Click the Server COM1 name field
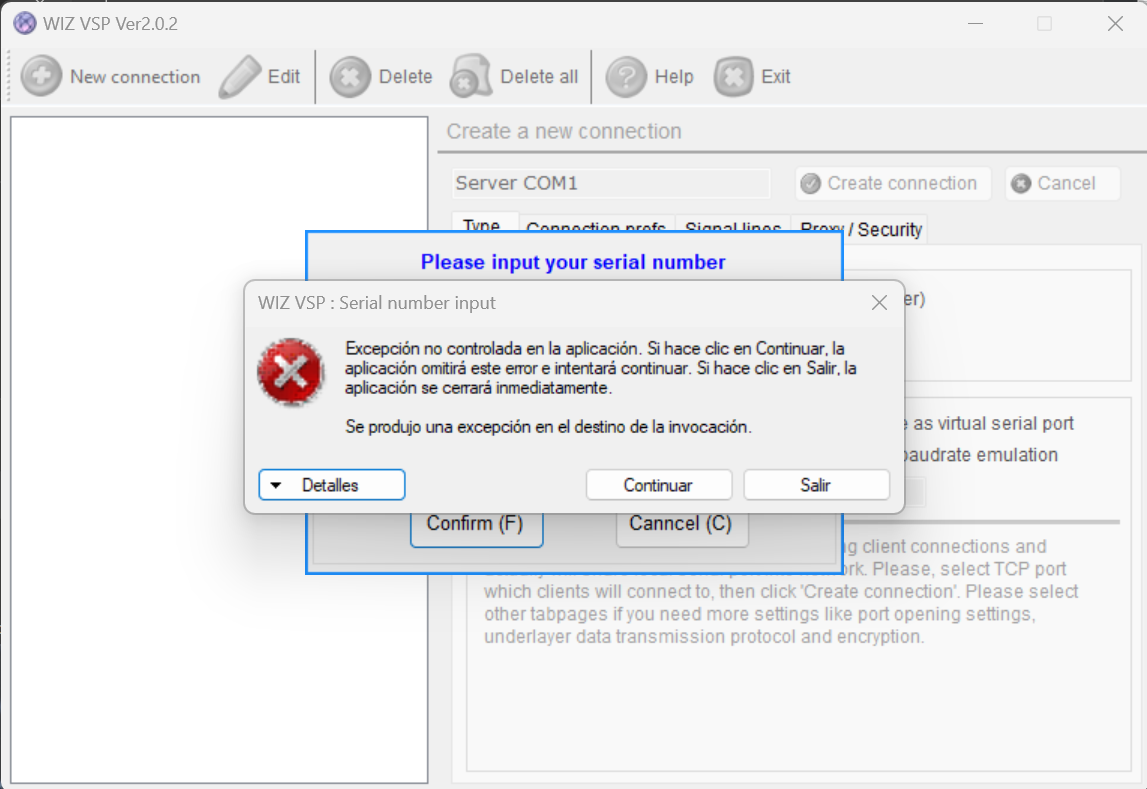This screenshot has height=789, width=1147. pyautogui.click(x=611, y=183)
